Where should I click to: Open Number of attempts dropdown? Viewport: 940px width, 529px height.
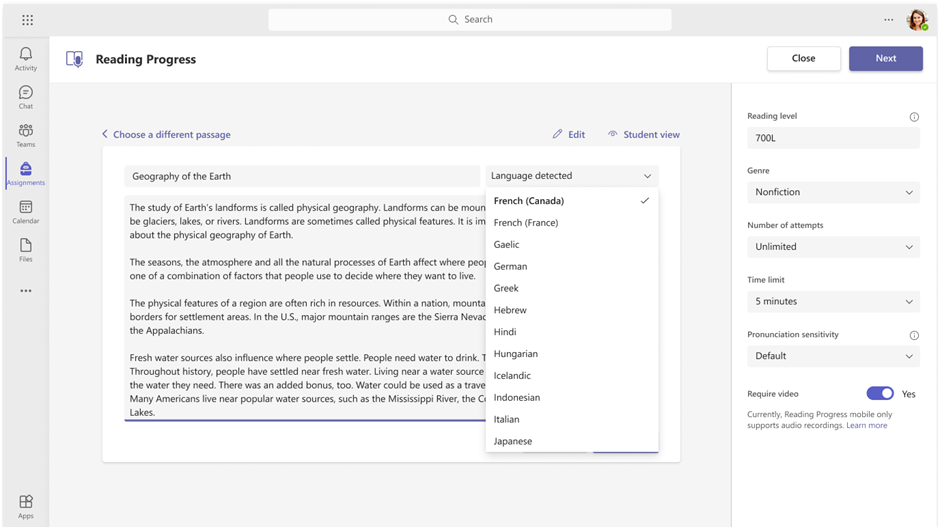pyautogui.click(x=833, y=247)
